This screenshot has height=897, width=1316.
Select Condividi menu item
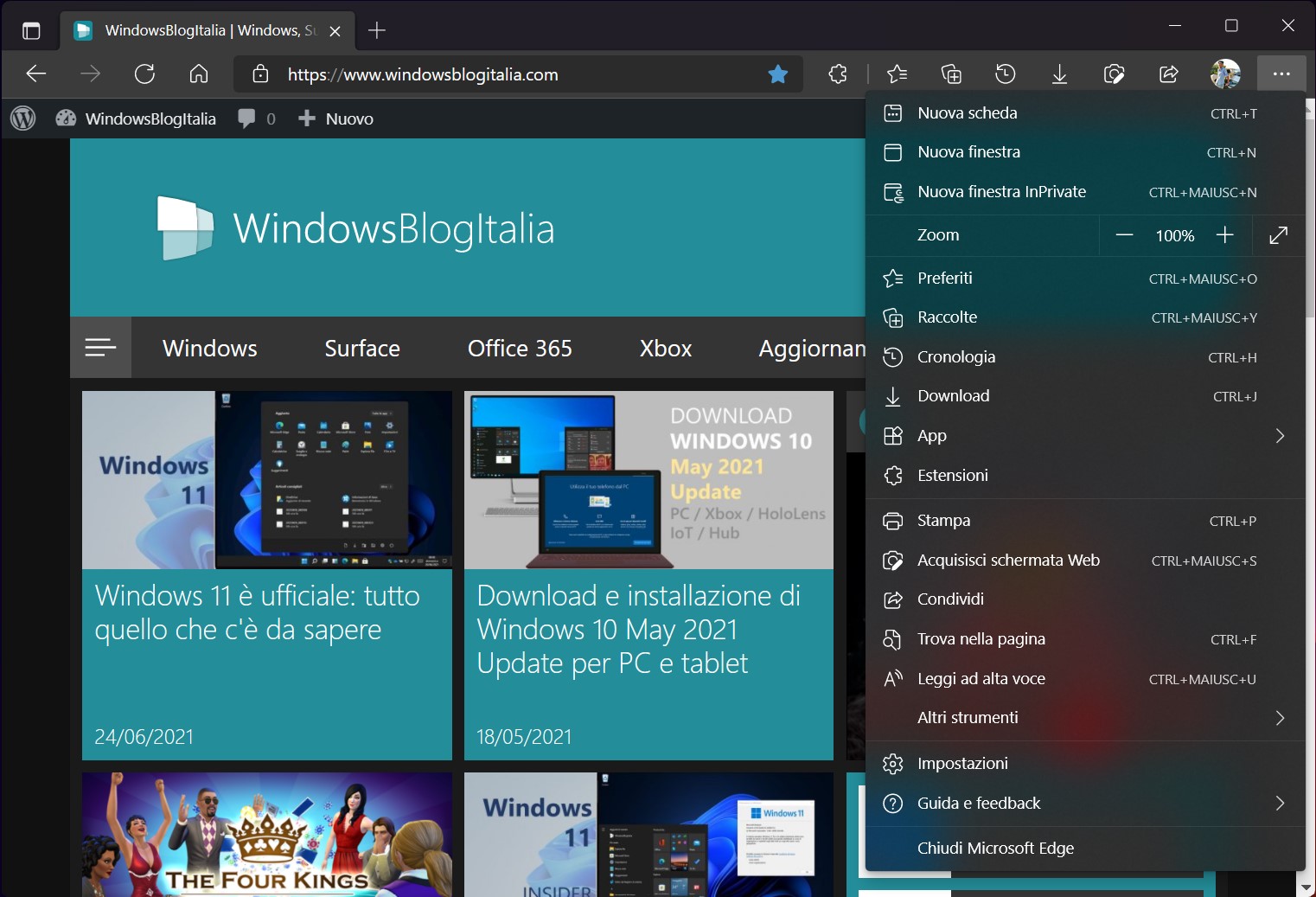[x=1085, y=599]
